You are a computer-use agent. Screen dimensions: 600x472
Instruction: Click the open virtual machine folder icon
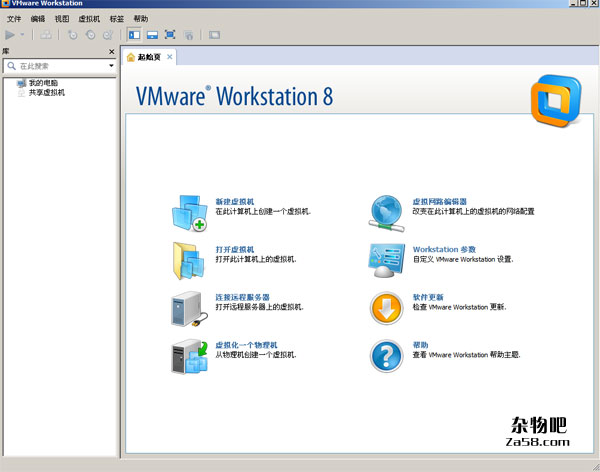click(189, 261)
